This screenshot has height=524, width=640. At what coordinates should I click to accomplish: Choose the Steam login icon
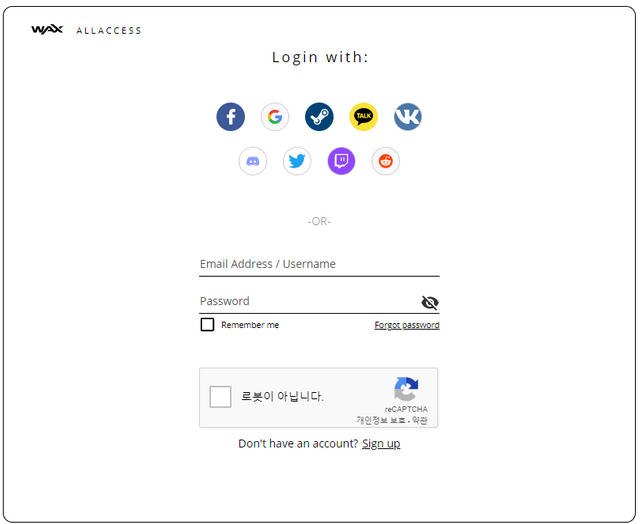tap(319, 117)
